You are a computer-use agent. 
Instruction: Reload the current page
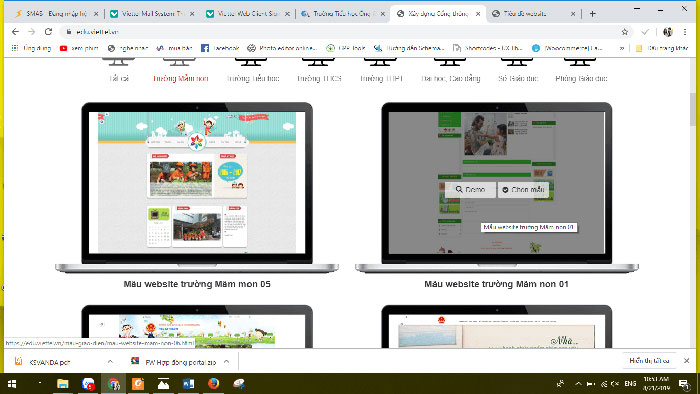pos(48,32)
